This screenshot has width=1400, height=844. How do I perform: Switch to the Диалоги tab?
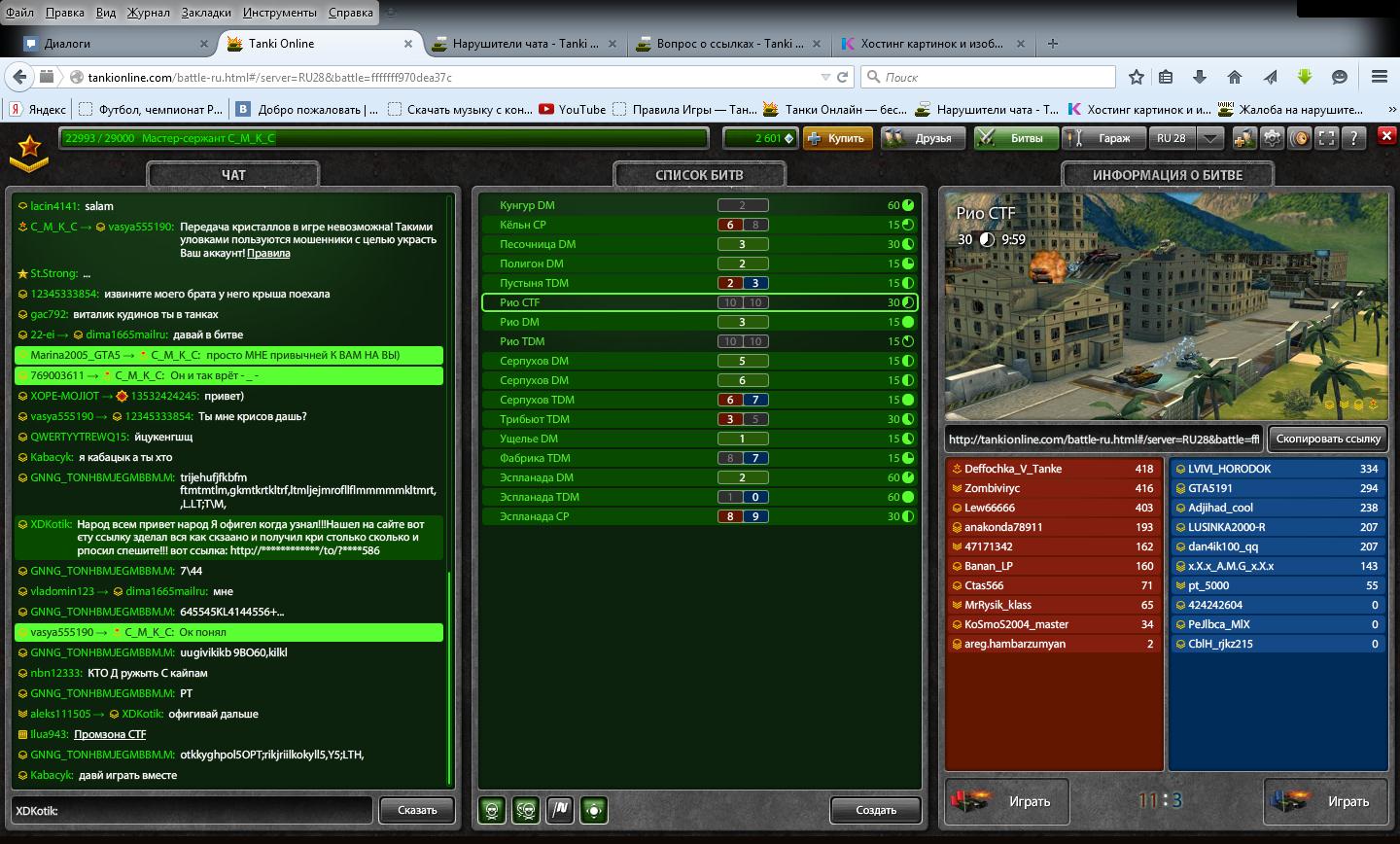pos(117,43)
